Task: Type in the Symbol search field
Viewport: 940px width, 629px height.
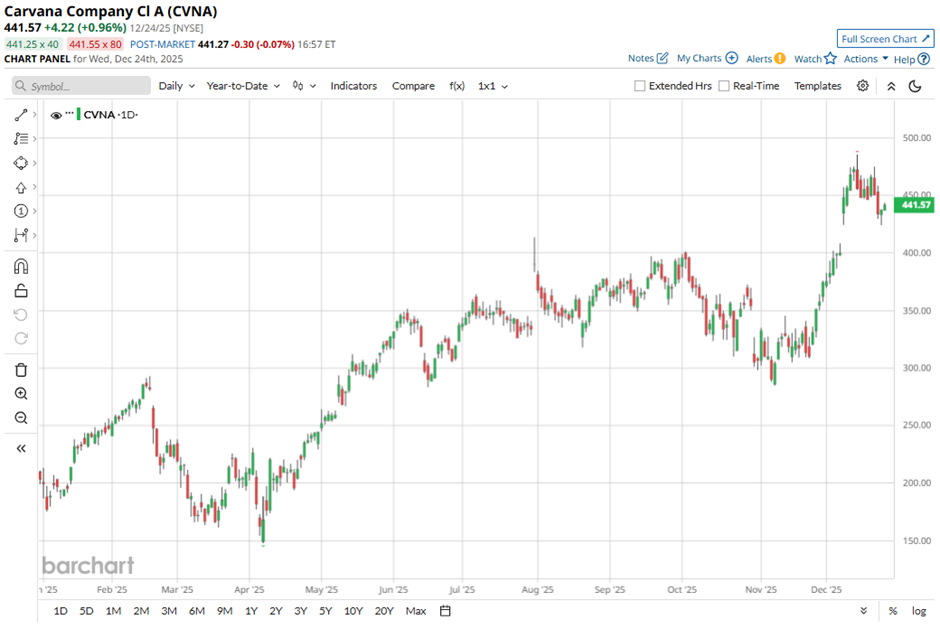Action: tap(85, 86)
